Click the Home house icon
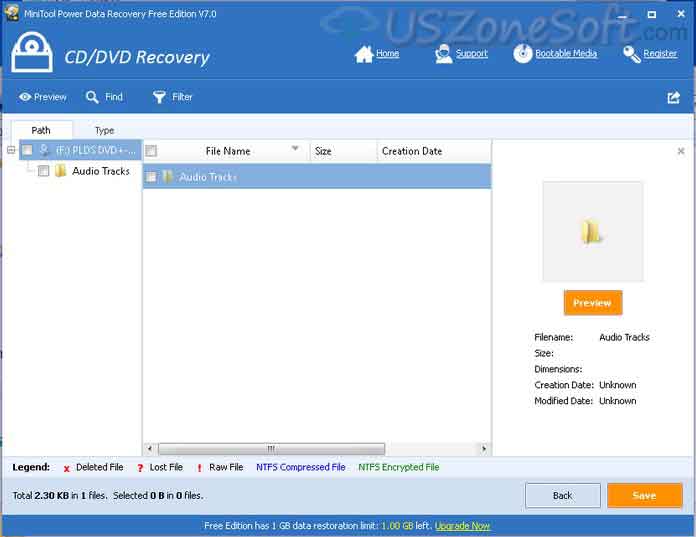This screenshot has height=537, width=696. [x=364, y=54]
